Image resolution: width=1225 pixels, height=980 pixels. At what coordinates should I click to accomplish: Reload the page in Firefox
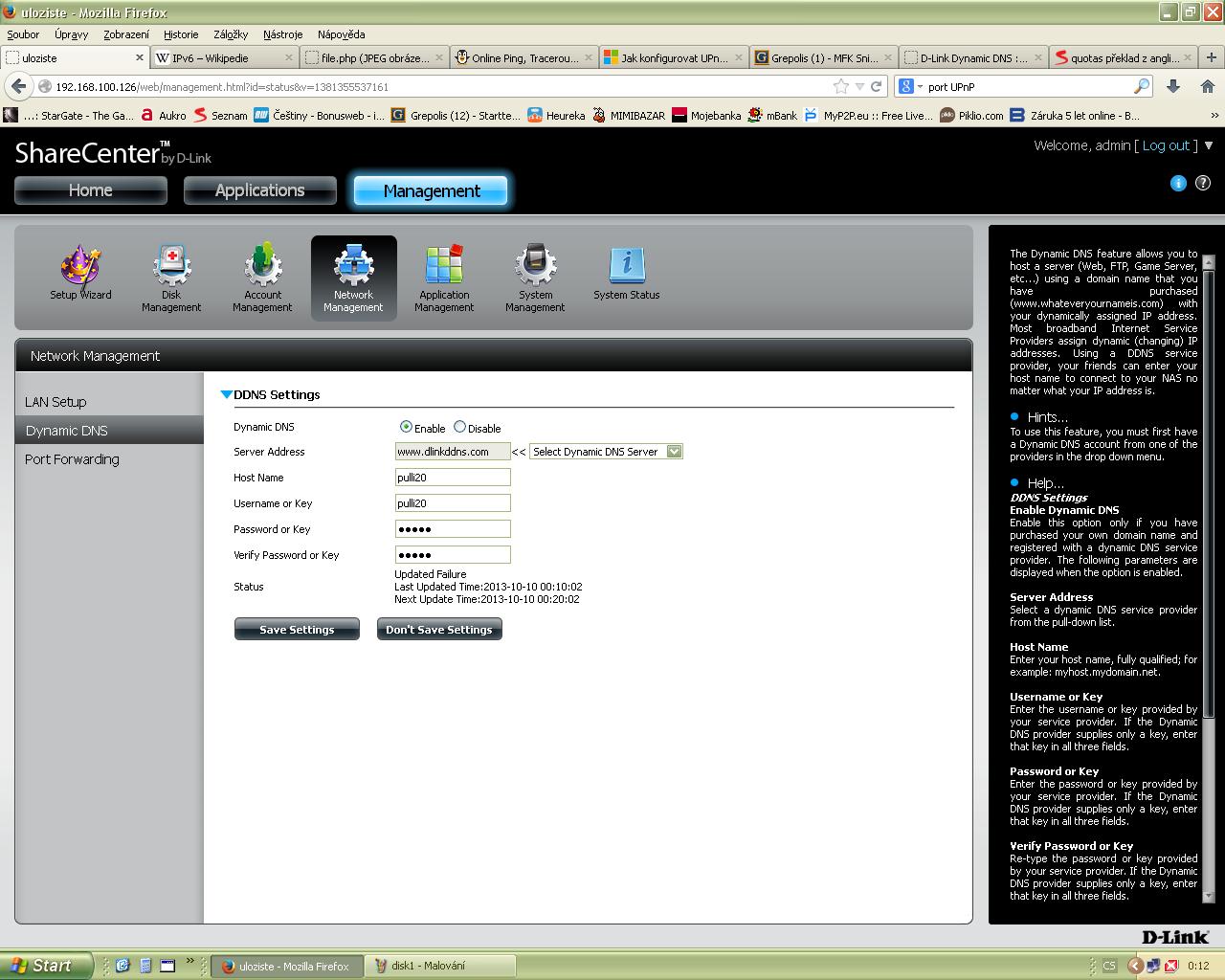click(x=875, y=86)
